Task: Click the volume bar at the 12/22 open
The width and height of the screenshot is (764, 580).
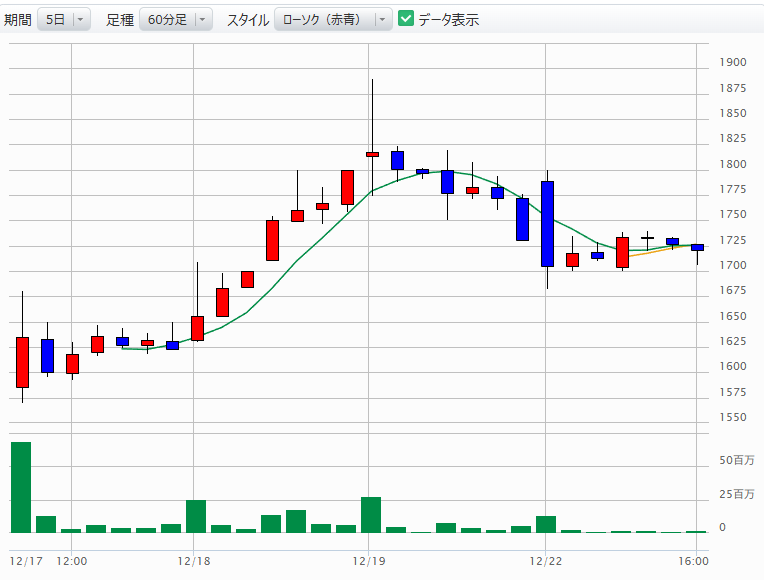Action: coord(546,524)
